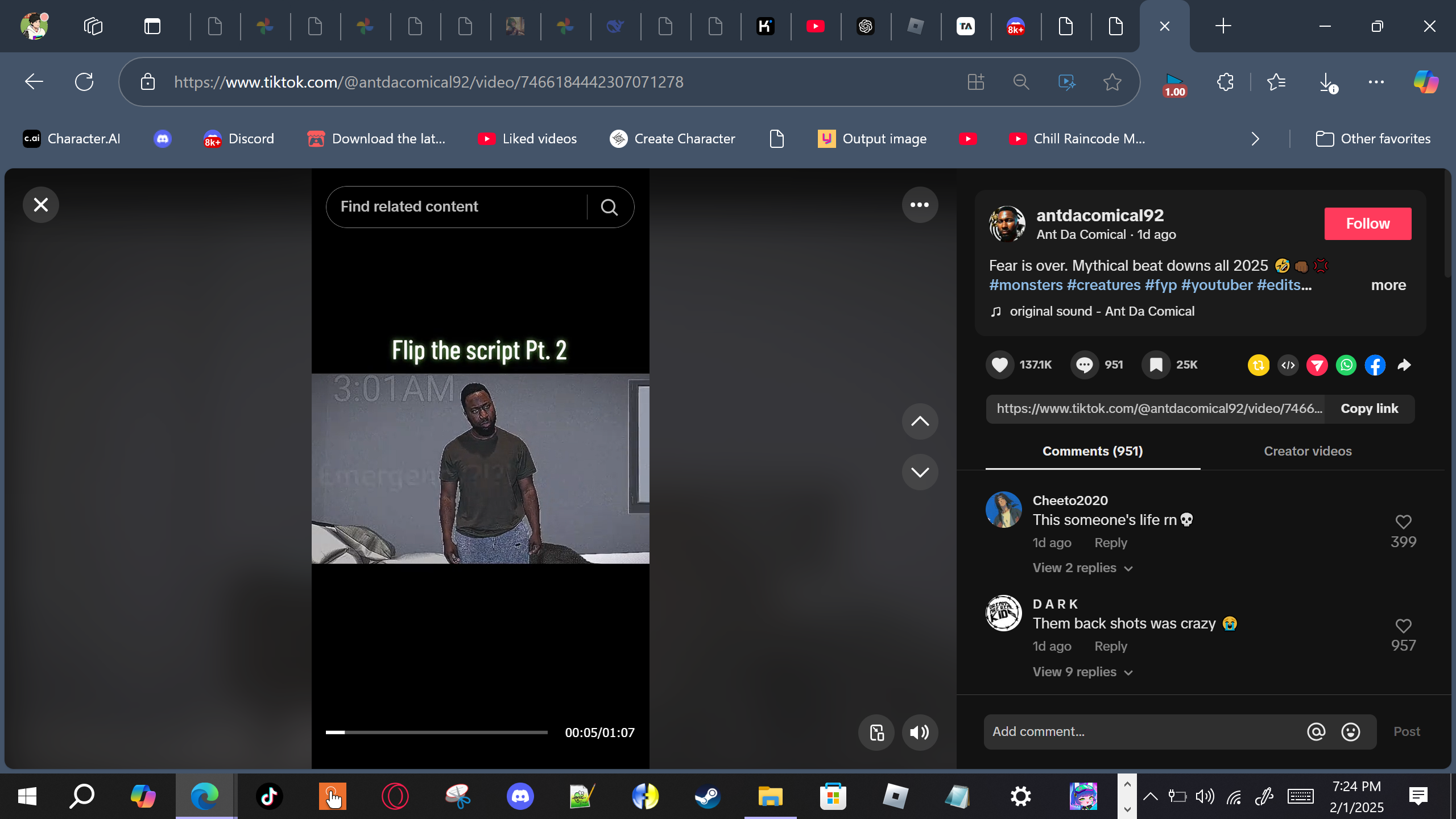
Task: Click the repost icon in share row
Action: click(1258, 365)
